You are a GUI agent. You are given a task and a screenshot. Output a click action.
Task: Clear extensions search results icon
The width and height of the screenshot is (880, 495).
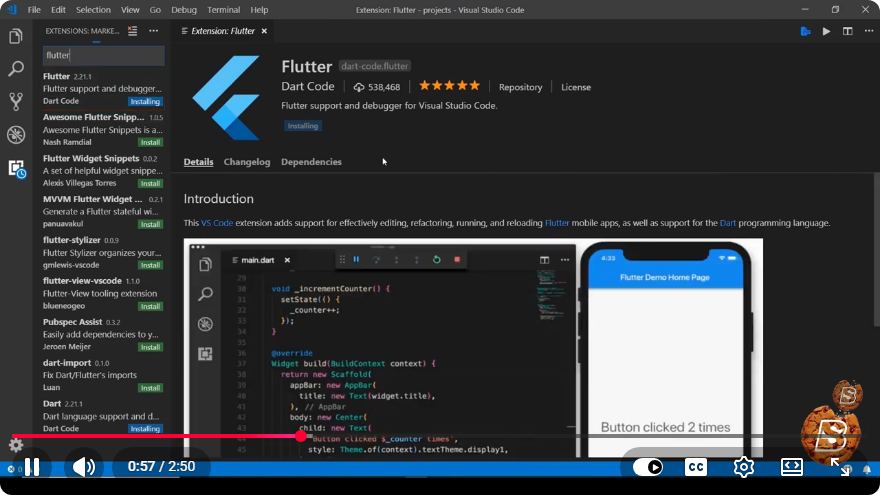pos(132,31)
